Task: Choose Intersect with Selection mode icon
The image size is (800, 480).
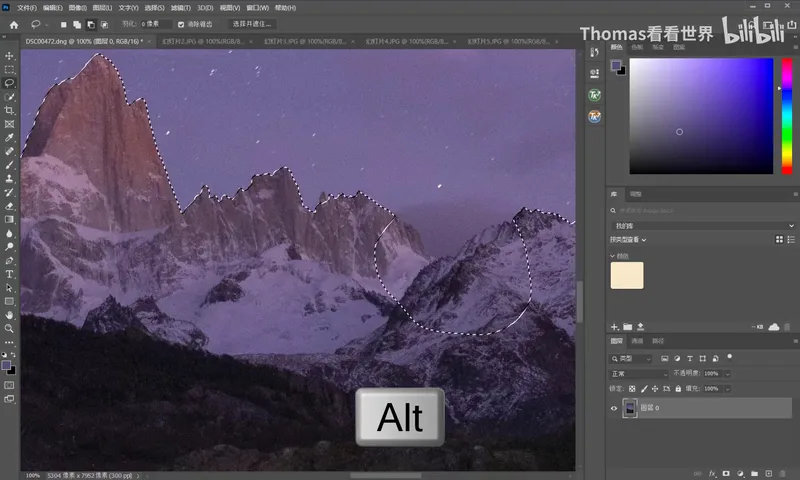Action: (104, 24)
